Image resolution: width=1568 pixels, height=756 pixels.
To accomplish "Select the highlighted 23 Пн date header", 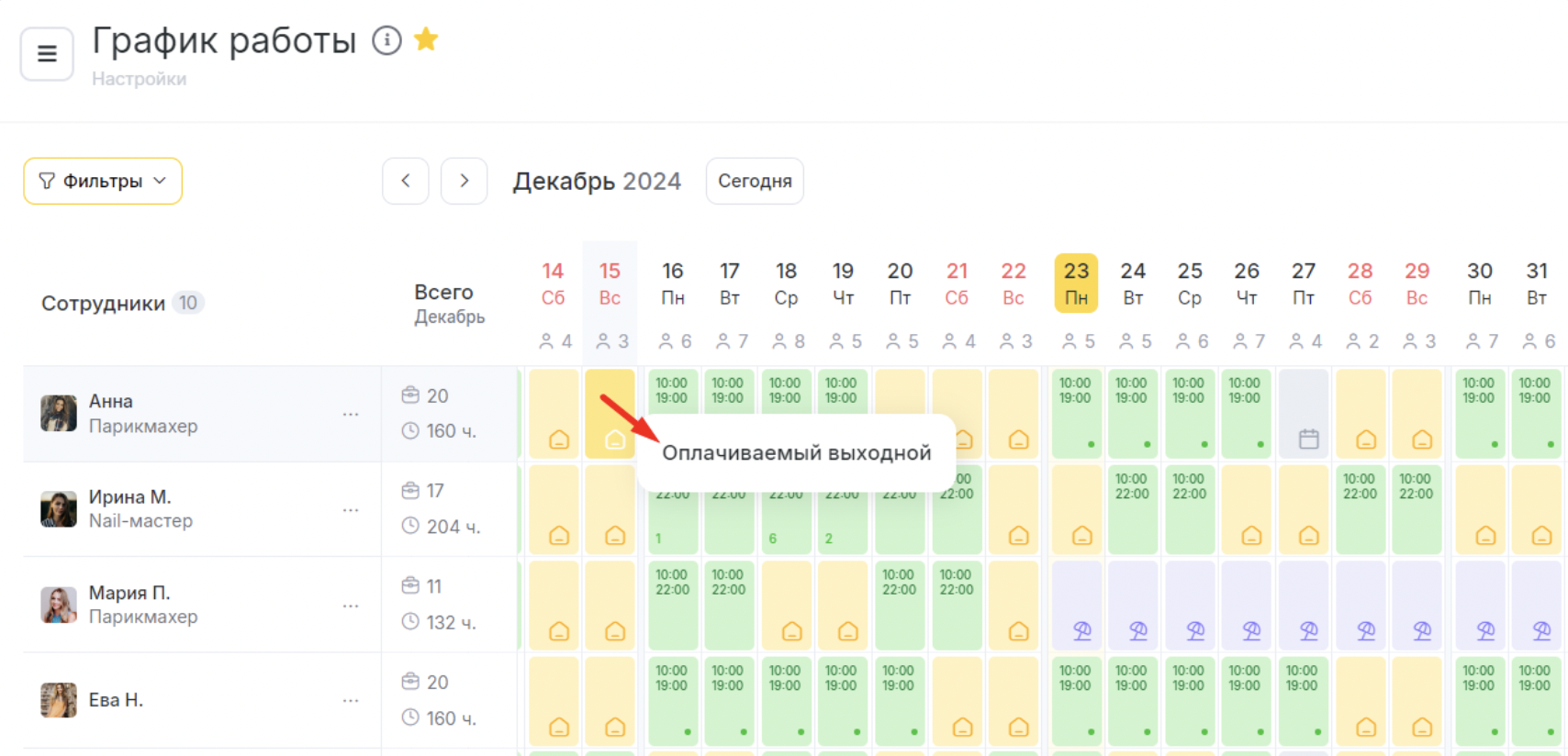I will (1076, 283).
